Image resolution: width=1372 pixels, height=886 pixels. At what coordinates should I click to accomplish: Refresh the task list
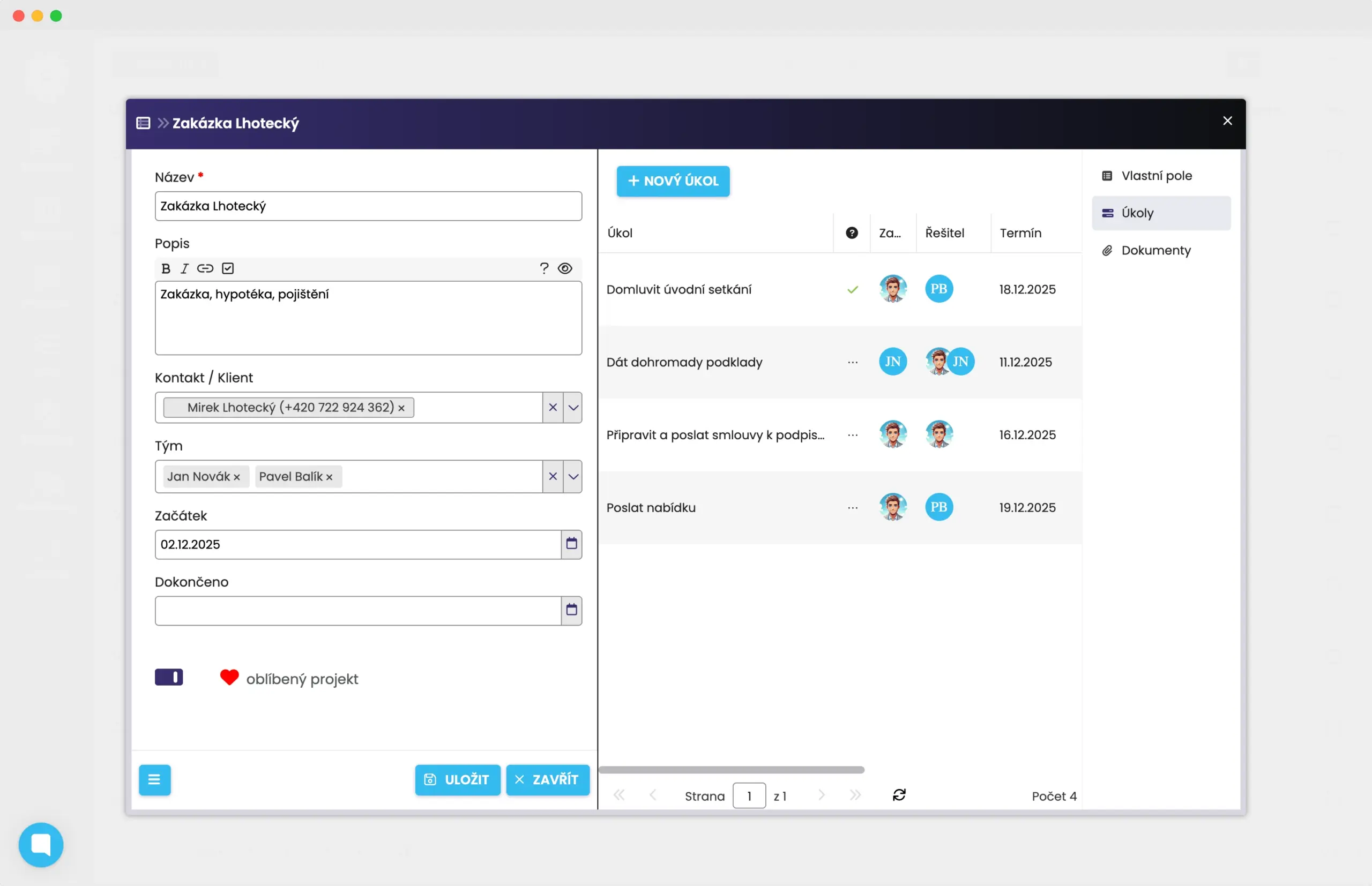click(x=899, y=795)
